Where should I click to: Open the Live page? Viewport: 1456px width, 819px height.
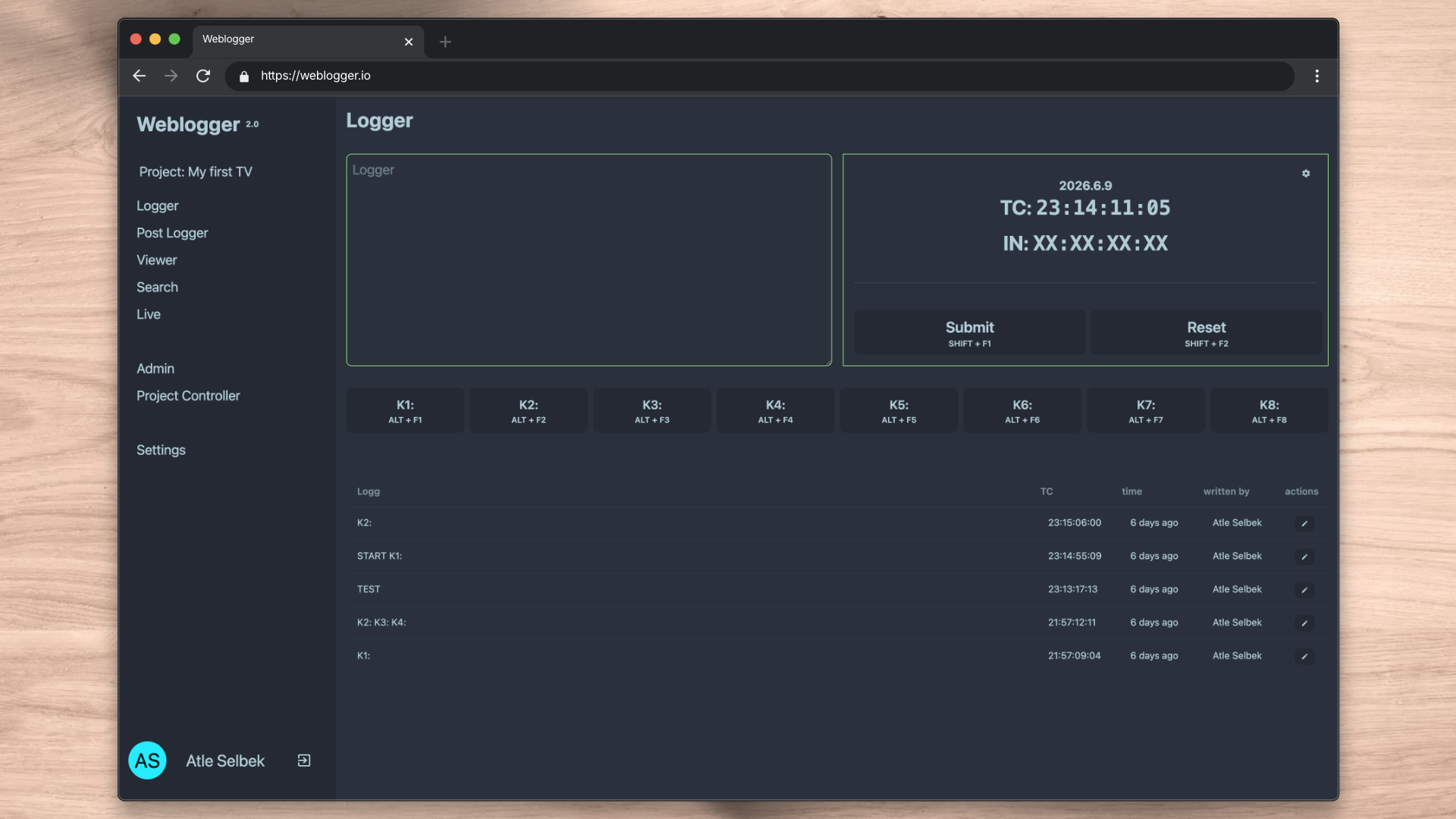149,315
